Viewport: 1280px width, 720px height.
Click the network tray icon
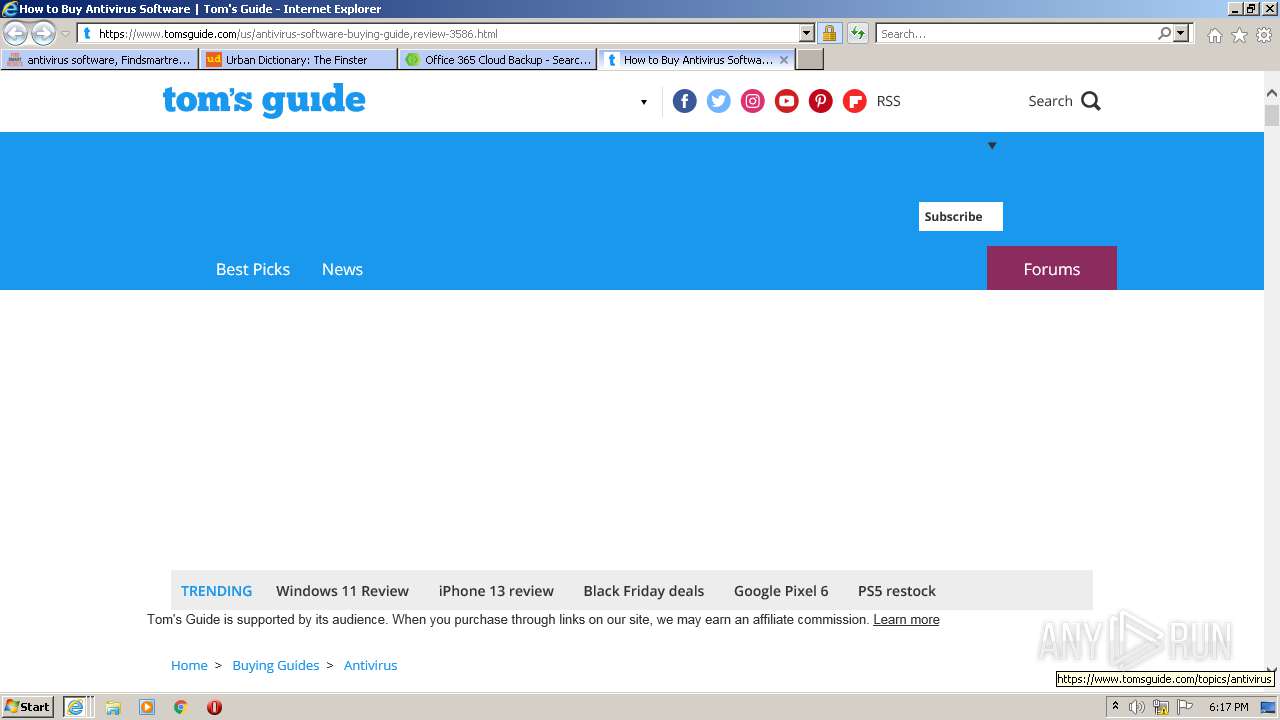pyautogui.click(x=1161, y=707)
